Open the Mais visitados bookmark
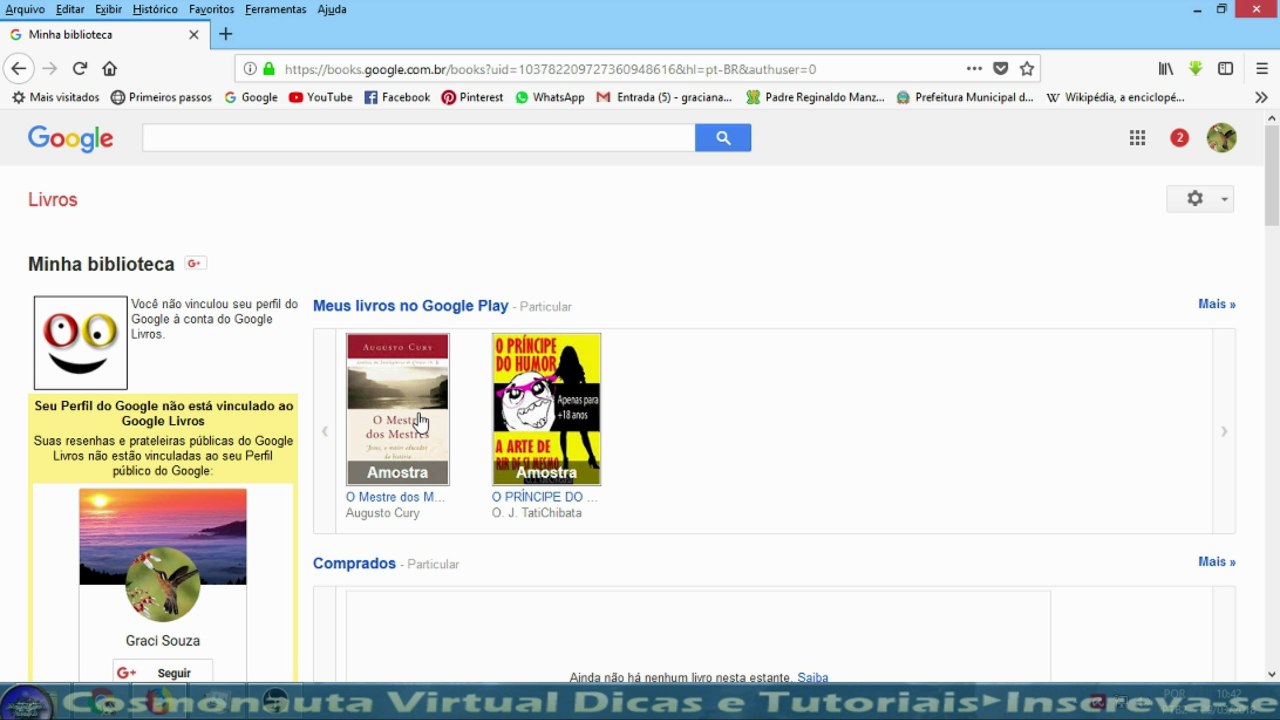Image resolution: width=1280 pixels, height=720 pixels. pyautogui.click(x=56, y=97)
